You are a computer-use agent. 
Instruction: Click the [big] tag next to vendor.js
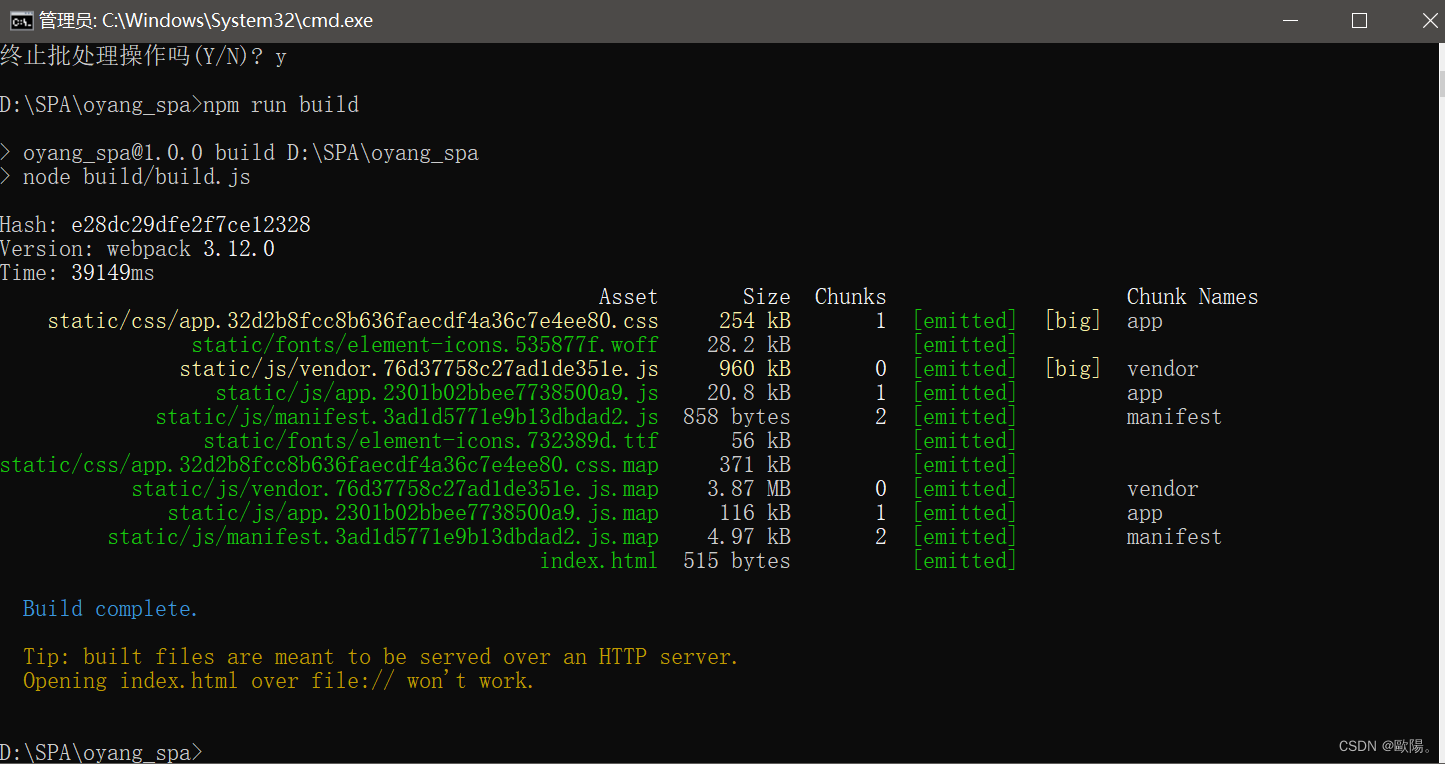point(1072,368)
